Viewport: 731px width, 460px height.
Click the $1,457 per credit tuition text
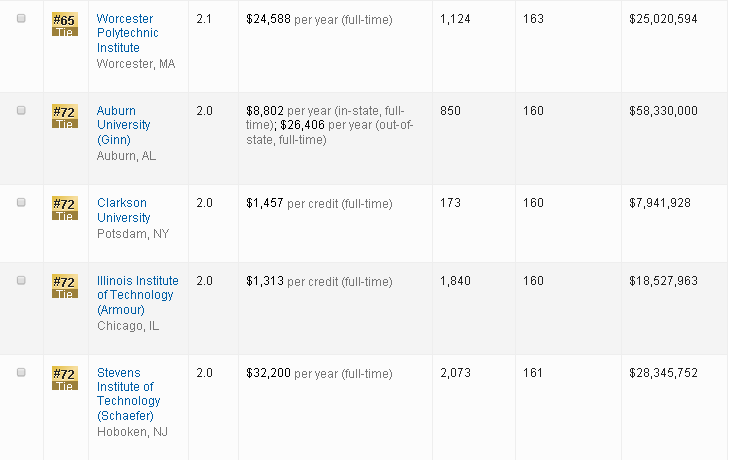point(319,203)
